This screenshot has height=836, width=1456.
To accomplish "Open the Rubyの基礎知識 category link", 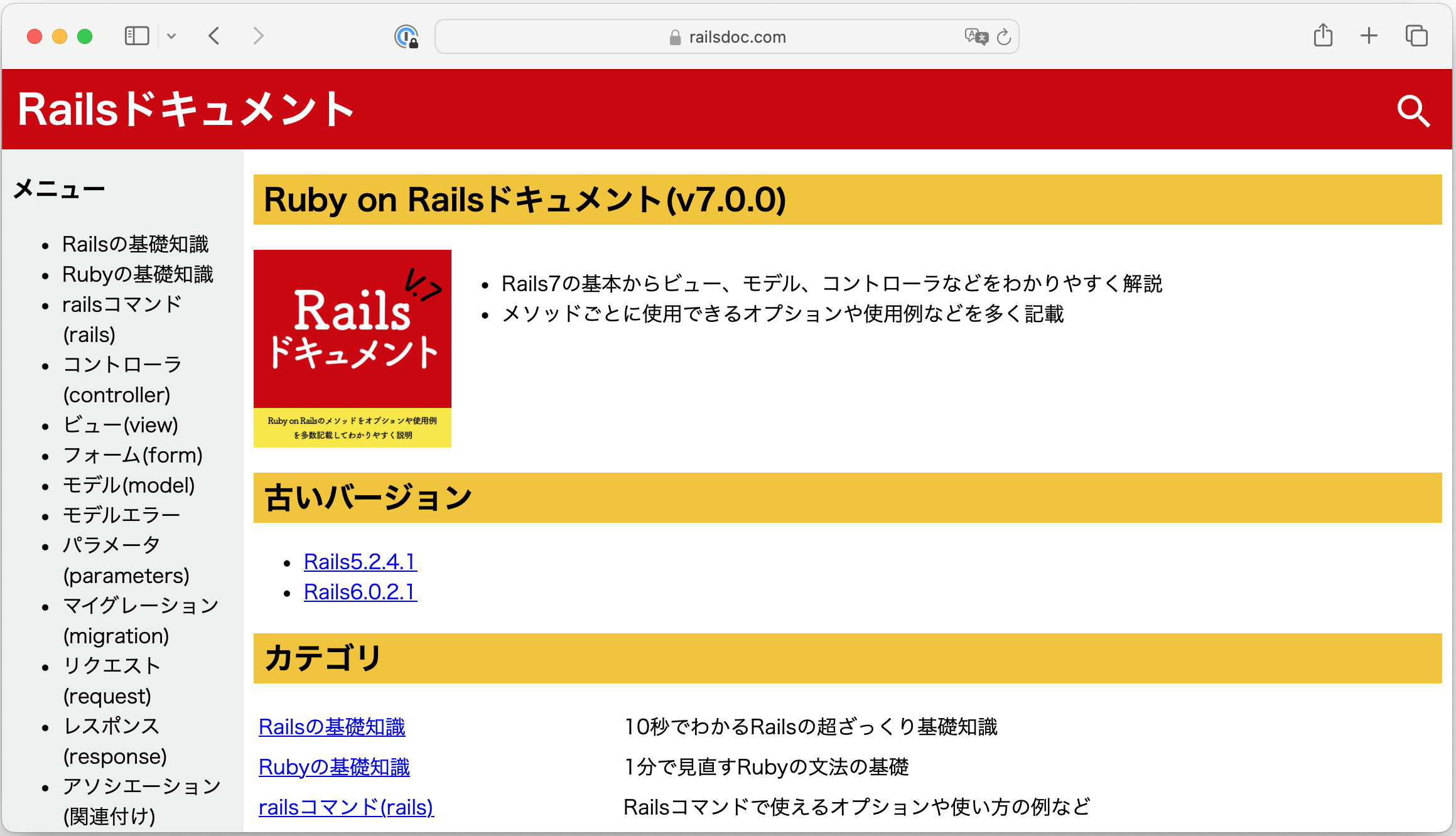I will [333, 767].
